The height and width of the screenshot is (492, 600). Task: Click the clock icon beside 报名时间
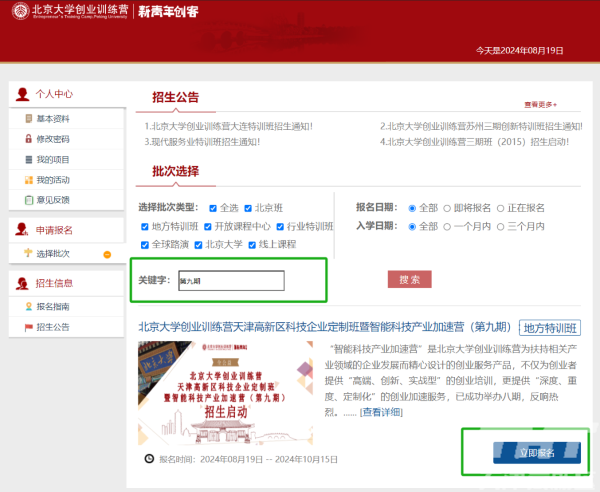click(149, 458)
